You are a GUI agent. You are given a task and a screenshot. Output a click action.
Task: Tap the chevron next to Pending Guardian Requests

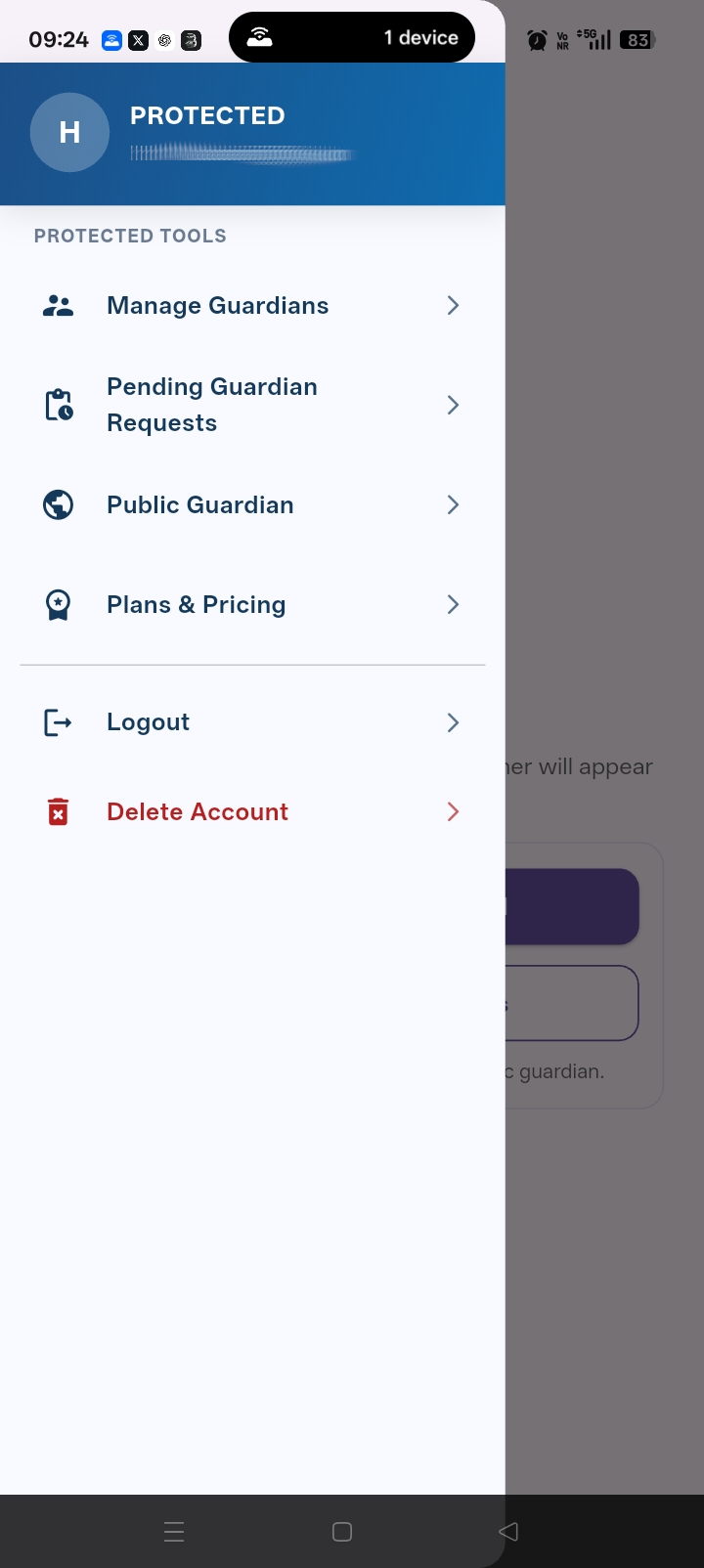click(x=453, y=405)
